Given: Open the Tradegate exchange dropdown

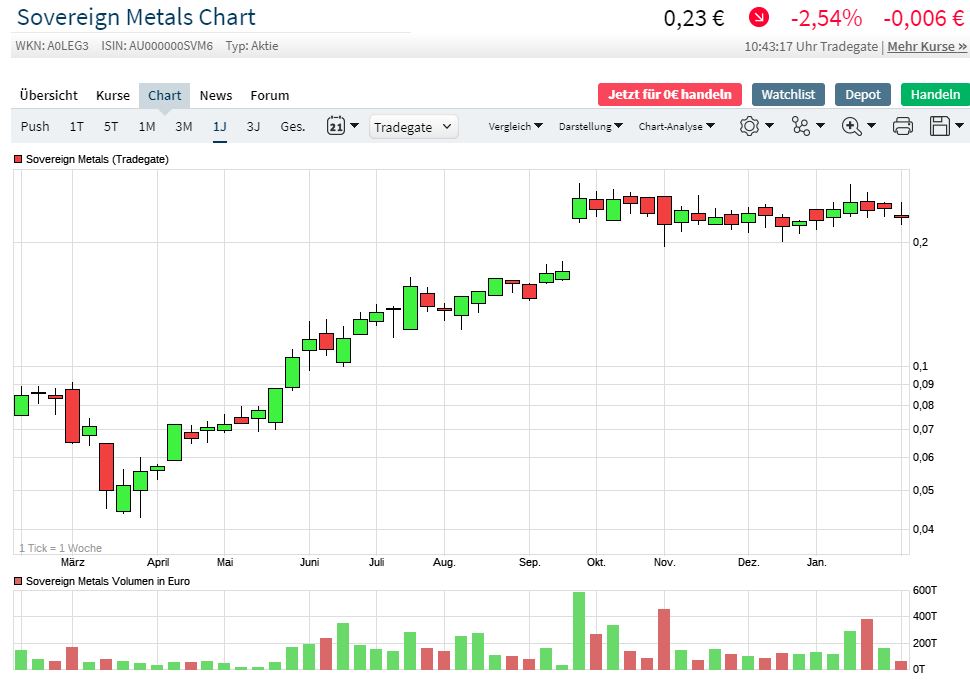Looking at the screenshot, I should [414, 126].
